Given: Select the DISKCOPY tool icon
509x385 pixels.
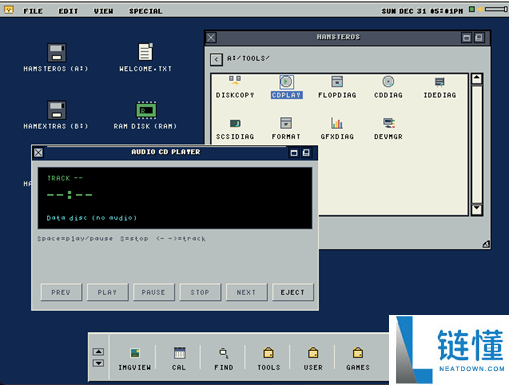Looking at the screenshot, I should 235,81.
